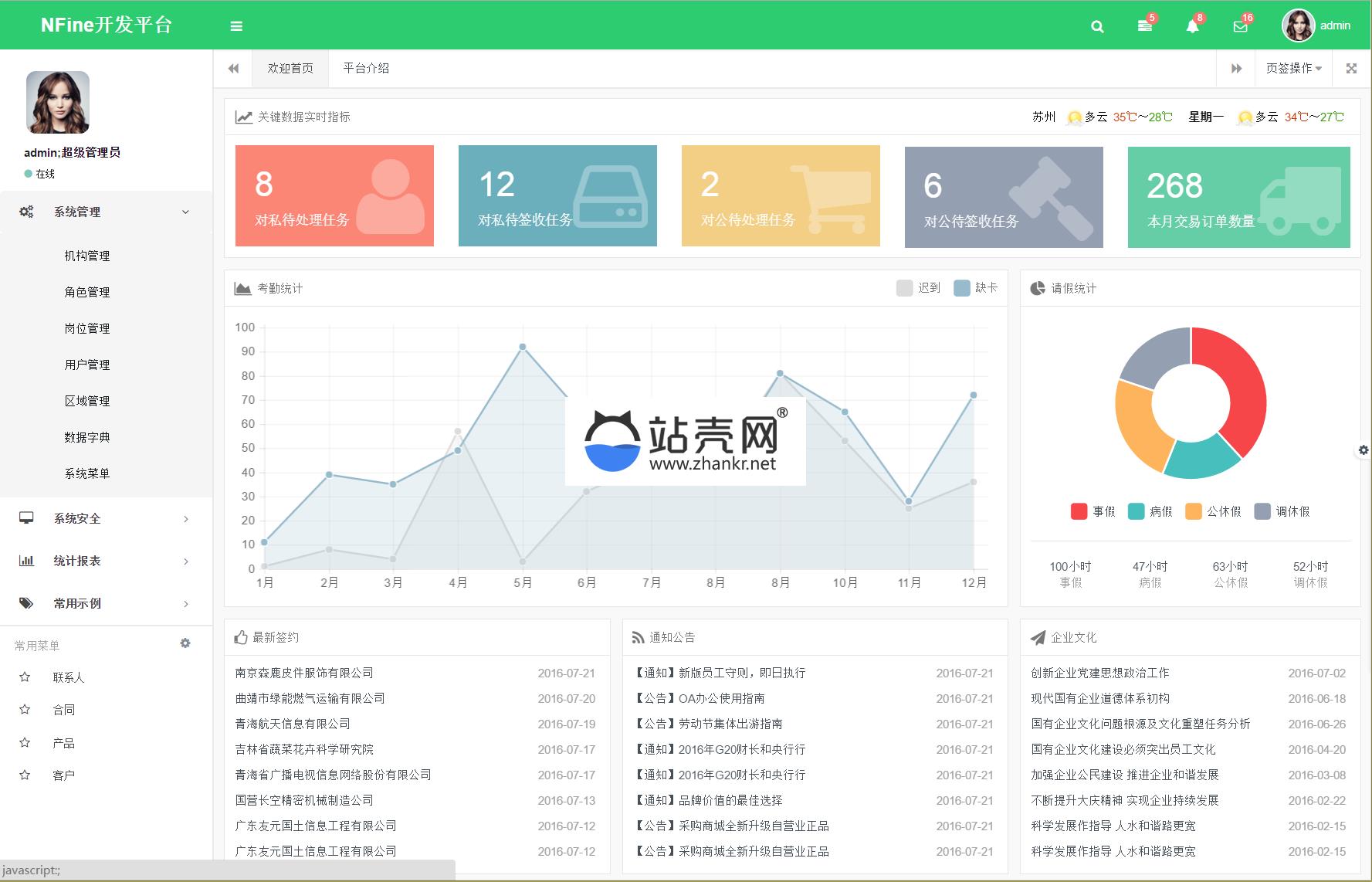Click gear icon beside 常用菜单
Viewport: 1372px width, 882px height.
(x=185, y=643)
